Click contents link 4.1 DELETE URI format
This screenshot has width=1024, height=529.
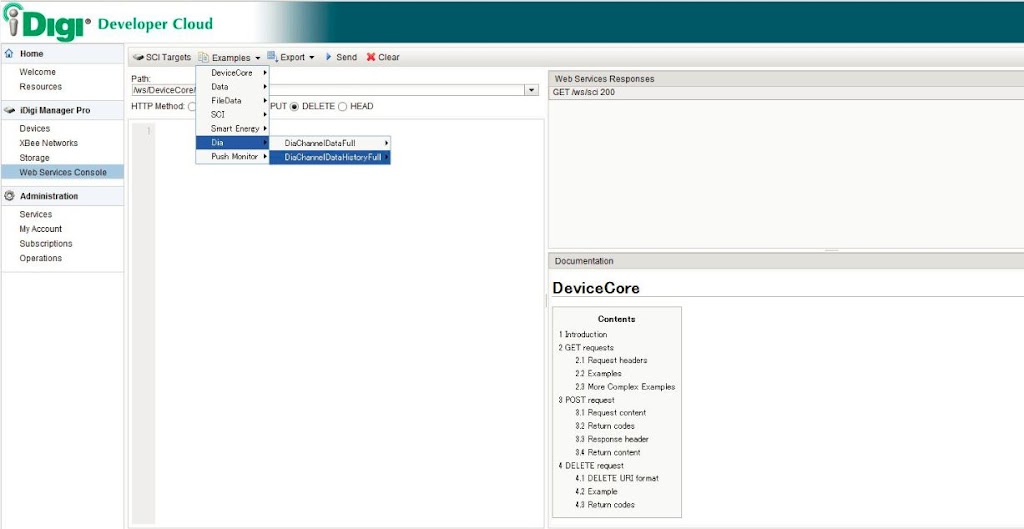click(x=617, y=478)
